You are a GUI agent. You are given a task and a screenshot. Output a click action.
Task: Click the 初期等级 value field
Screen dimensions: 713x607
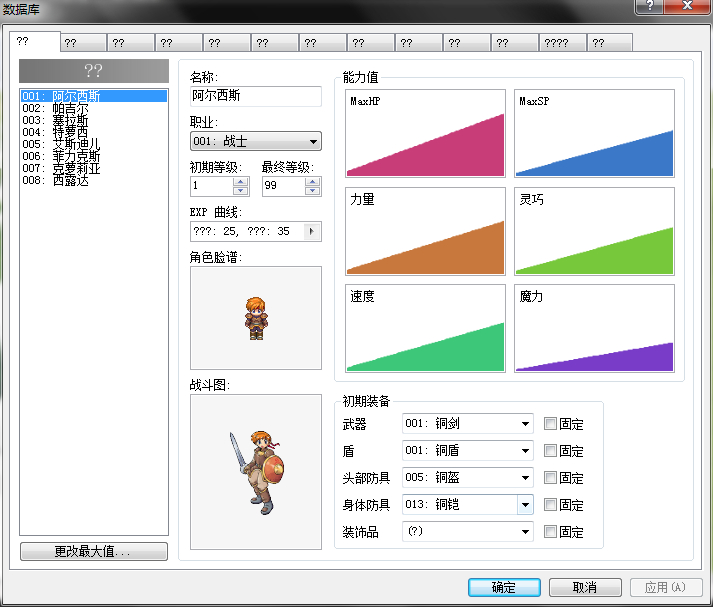coord(212,186)
